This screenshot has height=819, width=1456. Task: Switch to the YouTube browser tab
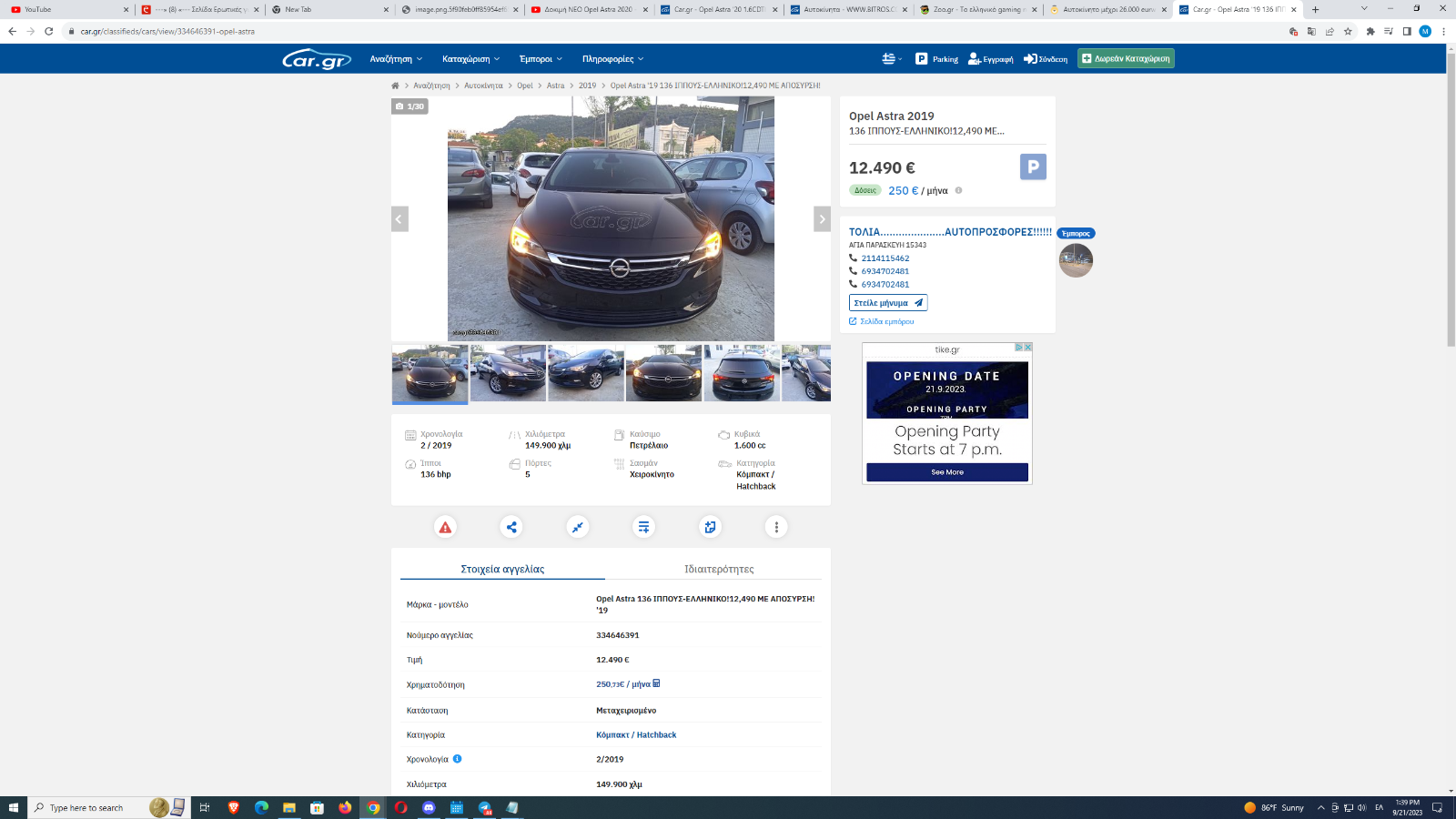click(x=69, y=9)
